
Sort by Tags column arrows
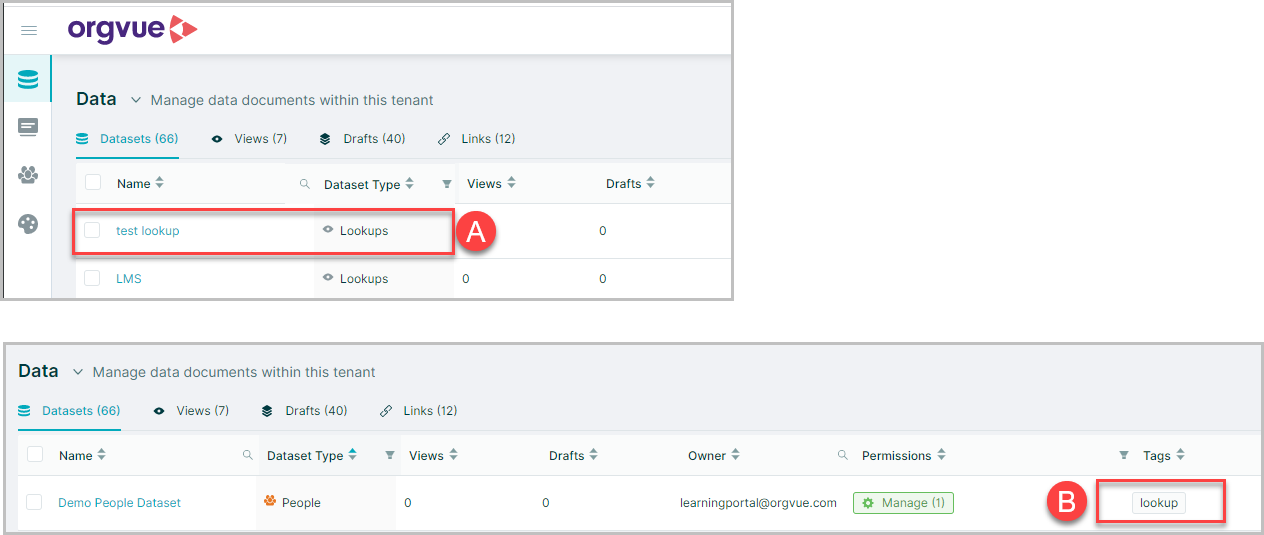[1181, 455]
